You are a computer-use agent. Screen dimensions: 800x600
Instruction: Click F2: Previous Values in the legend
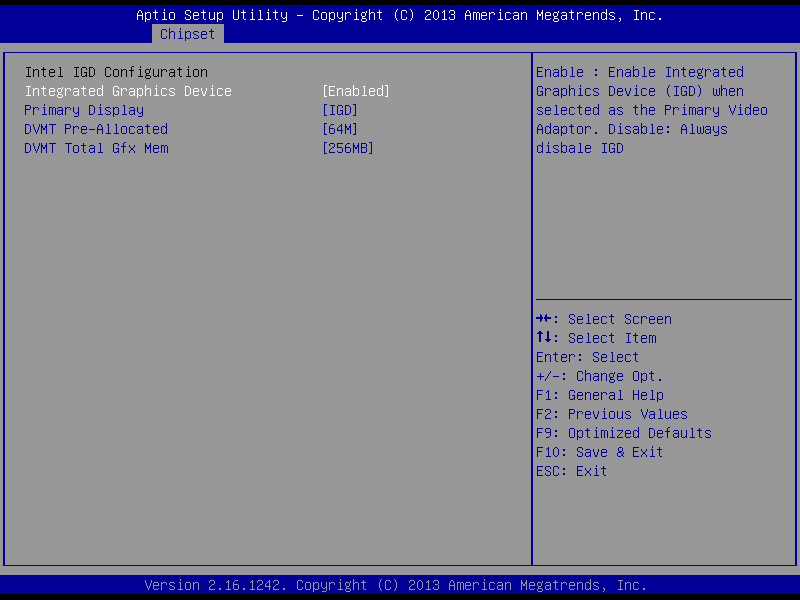pos(611,414)
